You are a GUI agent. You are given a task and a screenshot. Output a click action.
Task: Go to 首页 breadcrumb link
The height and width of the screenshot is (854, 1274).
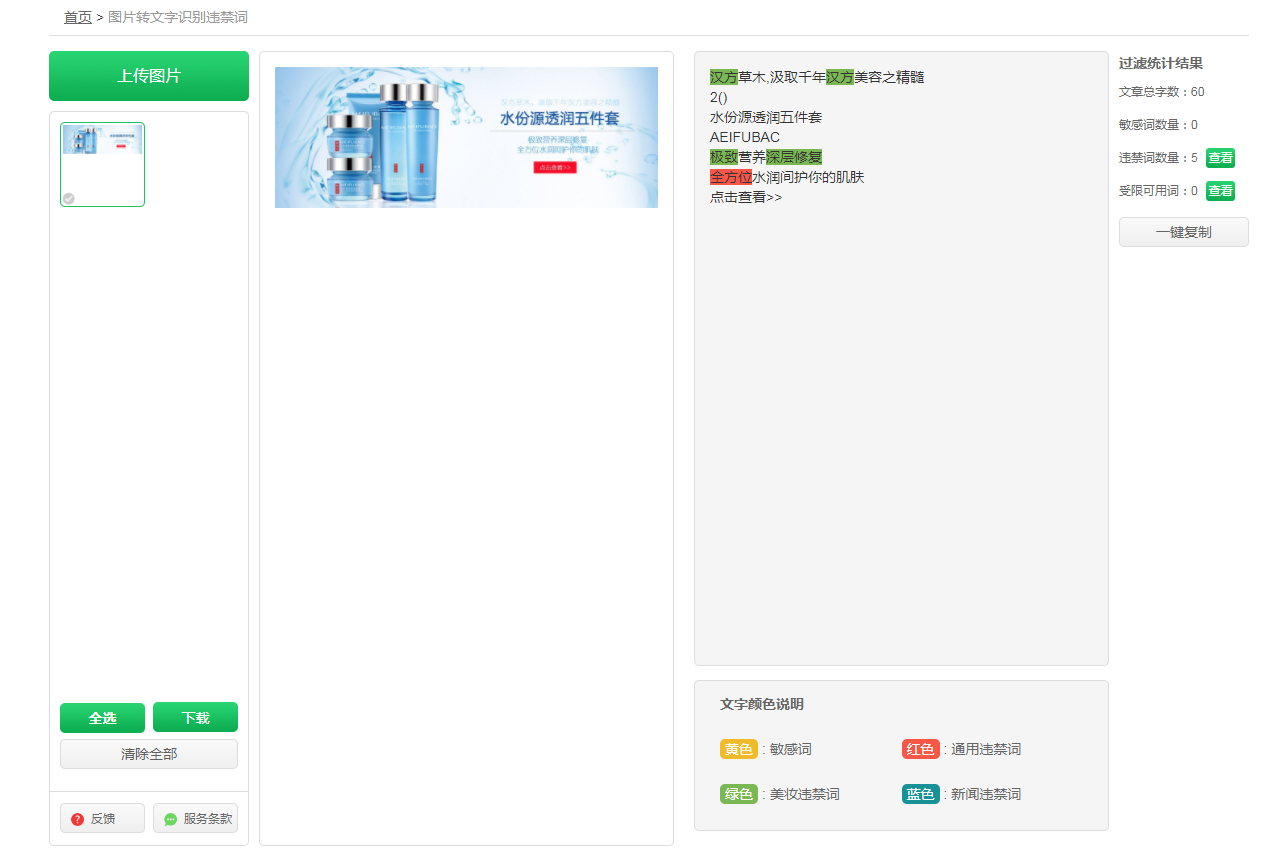pyautogui.click(x=78, y=17)
